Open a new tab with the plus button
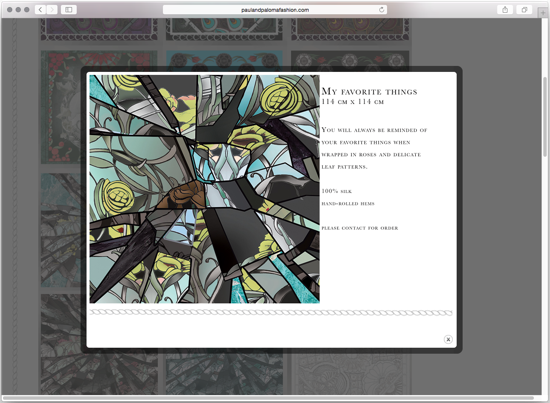550x403 pixels. [x=543, y=12]
